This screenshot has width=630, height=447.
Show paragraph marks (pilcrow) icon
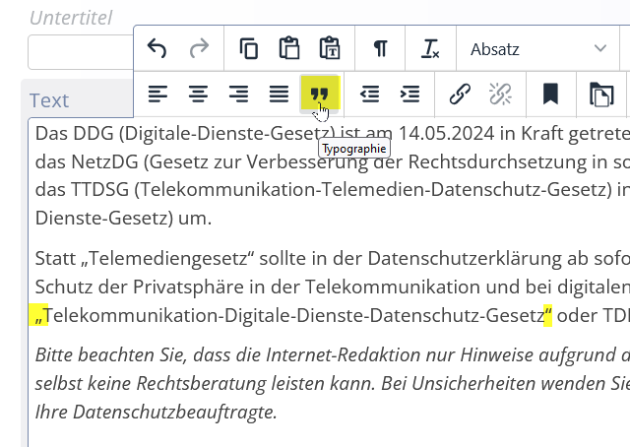380,49
